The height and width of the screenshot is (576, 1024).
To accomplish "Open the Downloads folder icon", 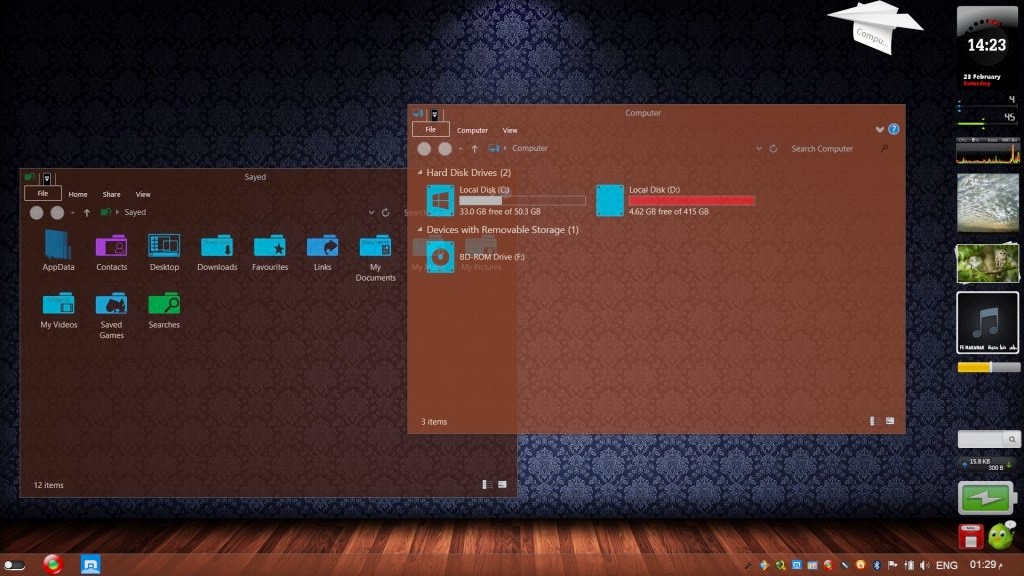I will point(217,246).
